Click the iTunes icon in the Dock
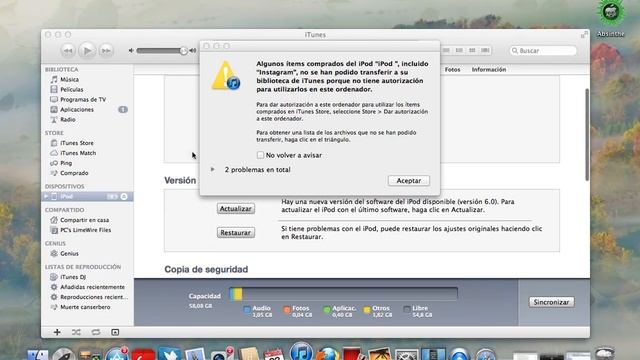Image resolution: width=640 pixels, height=360 pixels. [301, 352]
